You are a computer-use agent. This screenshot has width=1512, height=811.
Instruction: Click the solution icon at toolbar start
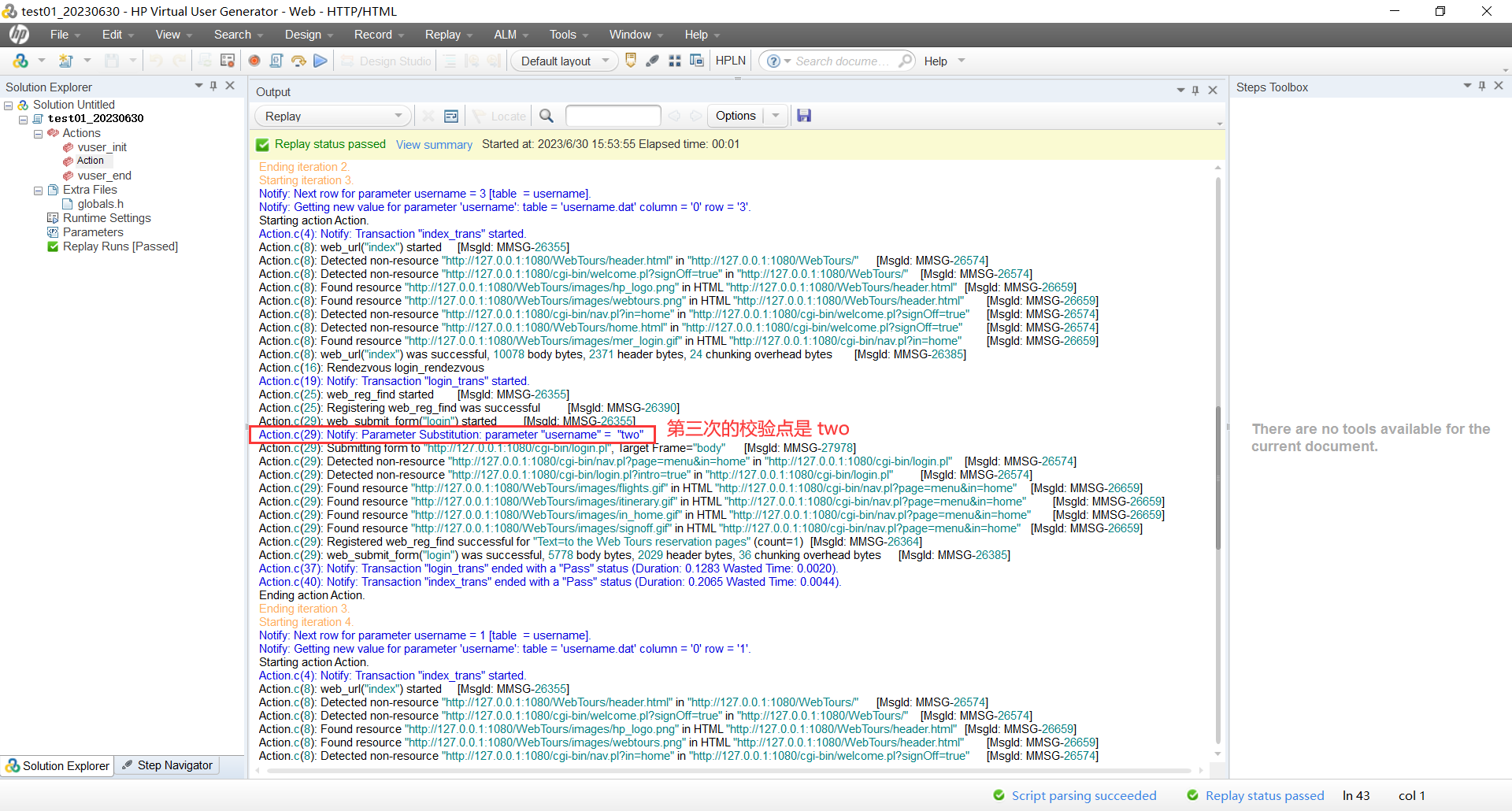(x=20, y=61)
